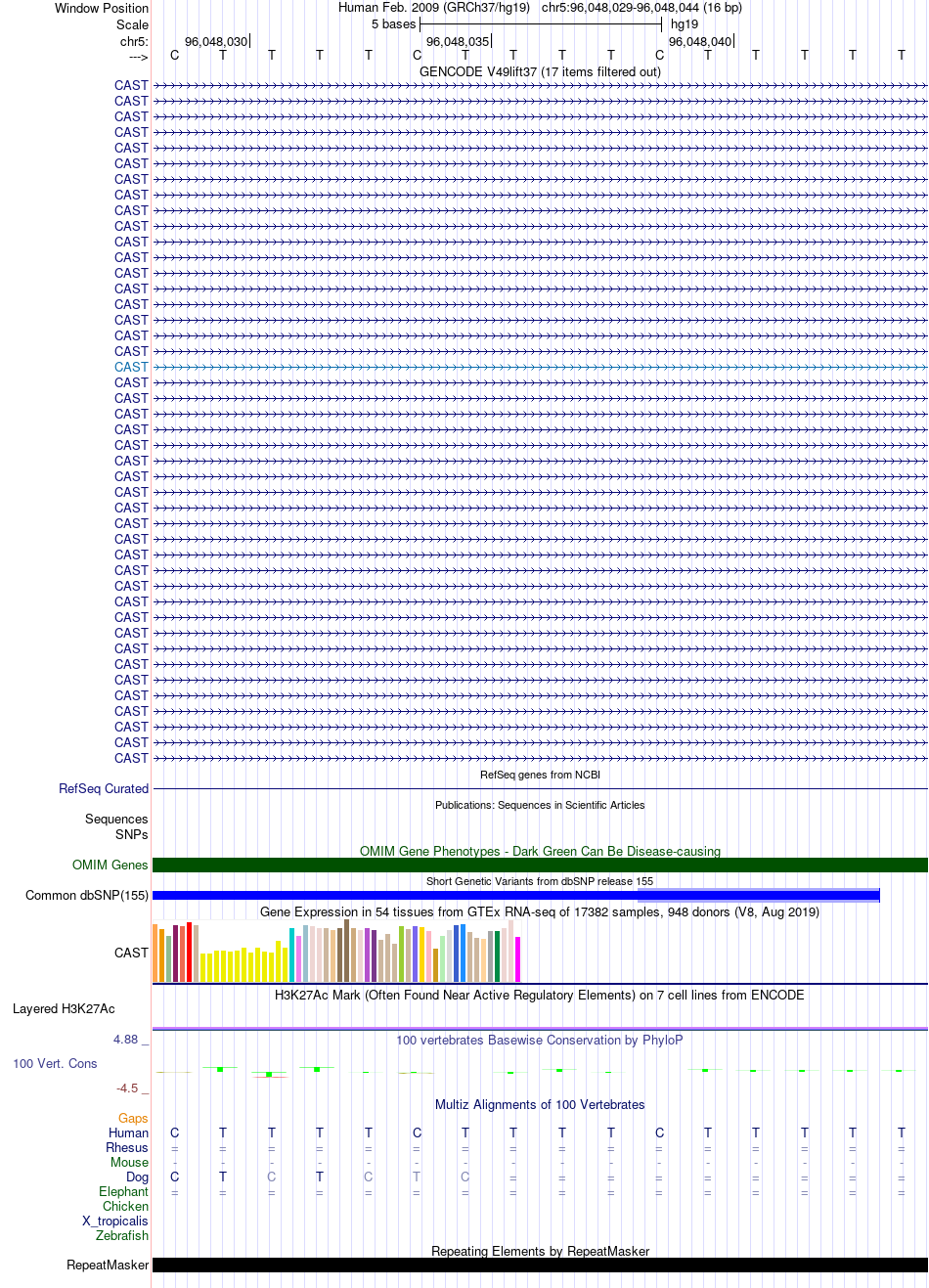Click the GENCODE V49lift37 track title
Screen dimensions: 929x1288
pos(540,71)
